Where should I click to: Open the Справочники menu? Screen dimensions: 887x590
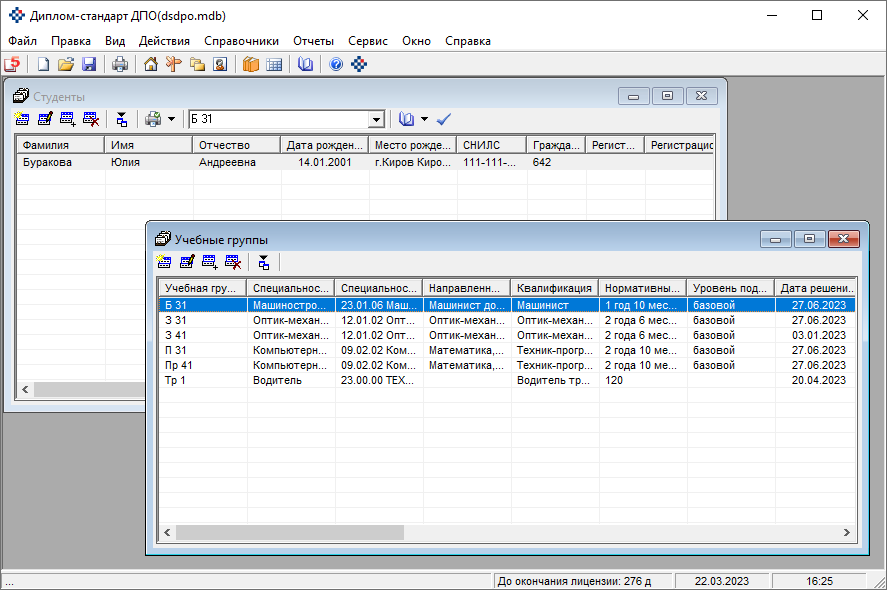coord(241,41)
